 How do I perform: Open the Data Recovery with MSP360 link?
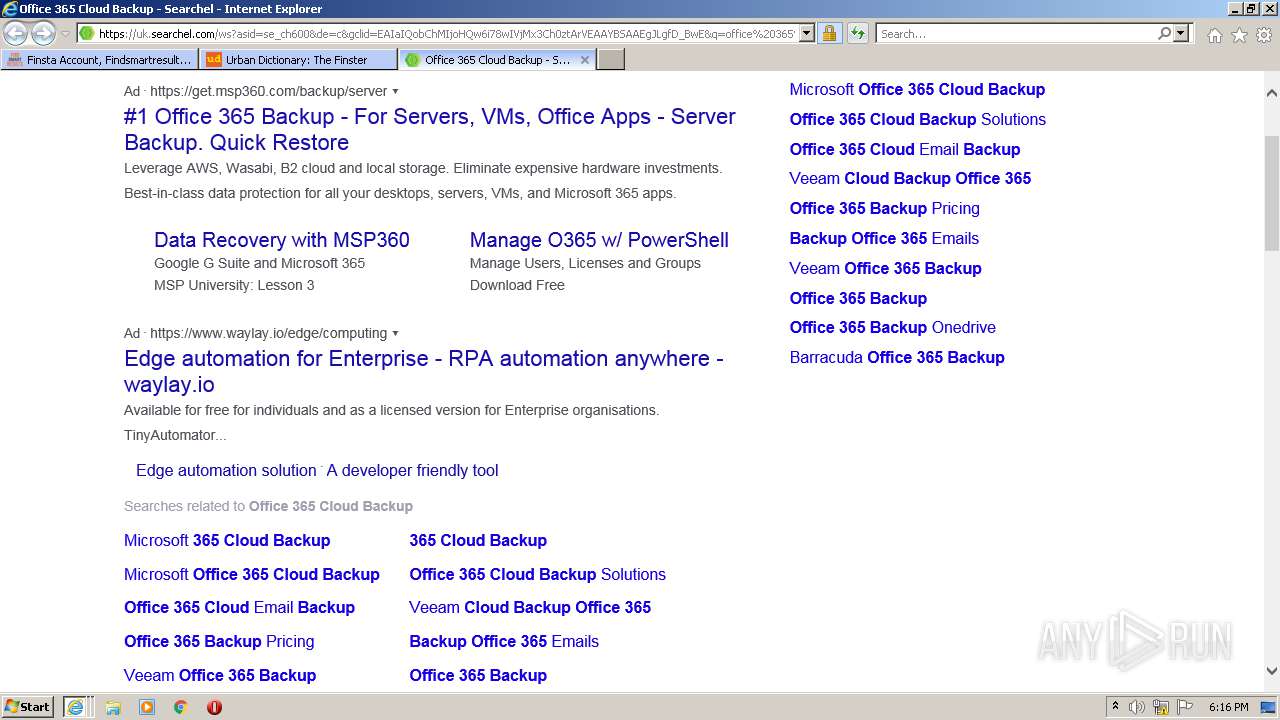click(282, 240)
